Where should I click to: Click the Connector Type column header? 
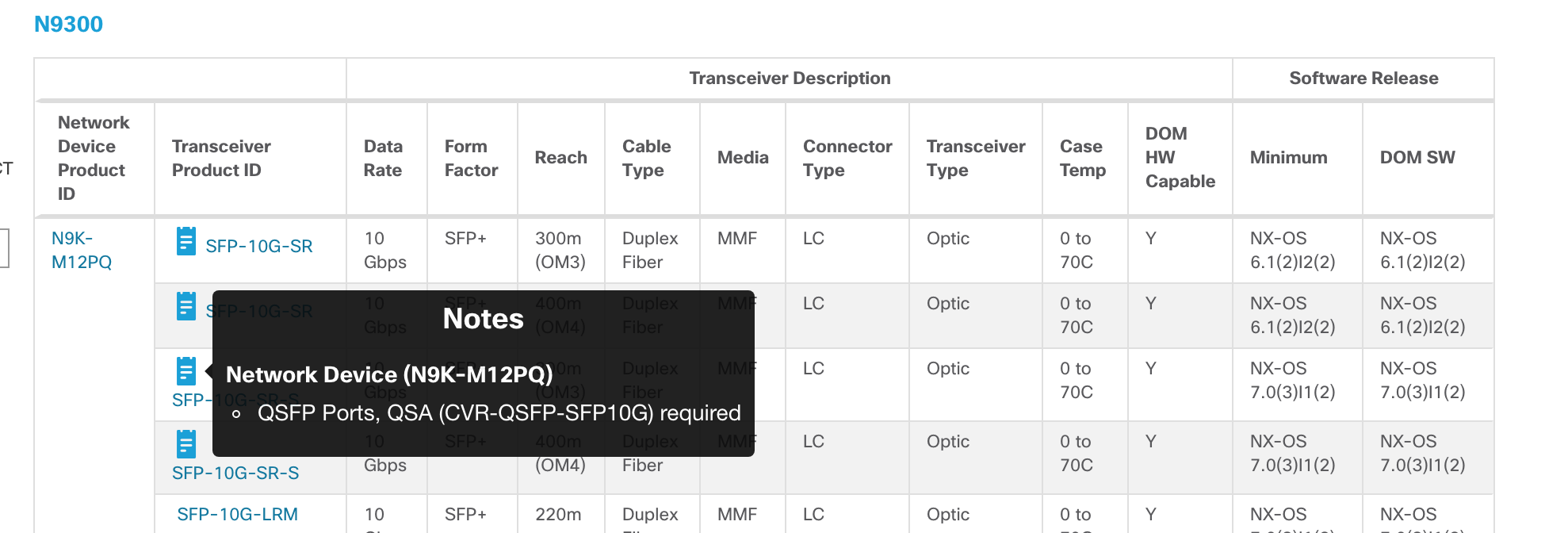847,158
